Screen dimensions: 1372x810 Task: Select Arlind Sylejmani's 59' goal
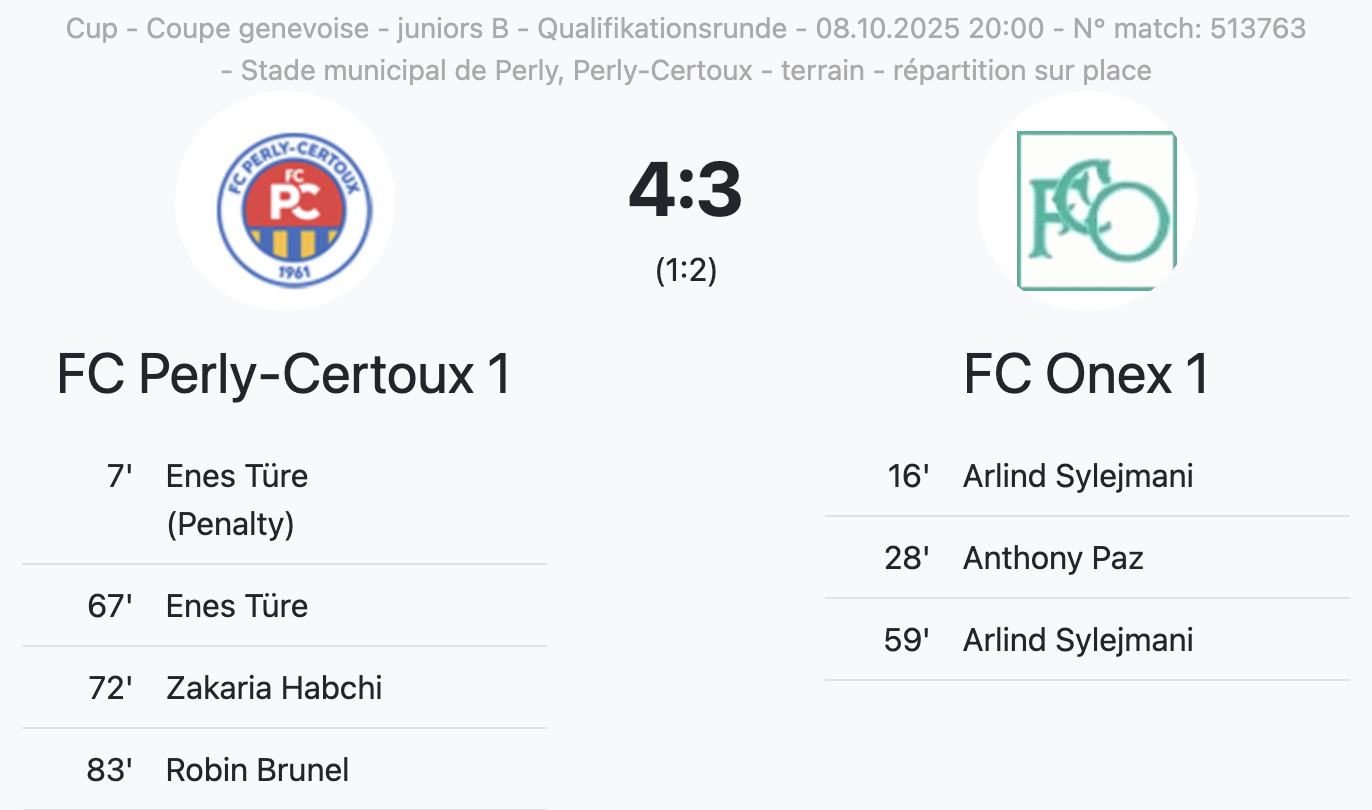point(1078,640)
